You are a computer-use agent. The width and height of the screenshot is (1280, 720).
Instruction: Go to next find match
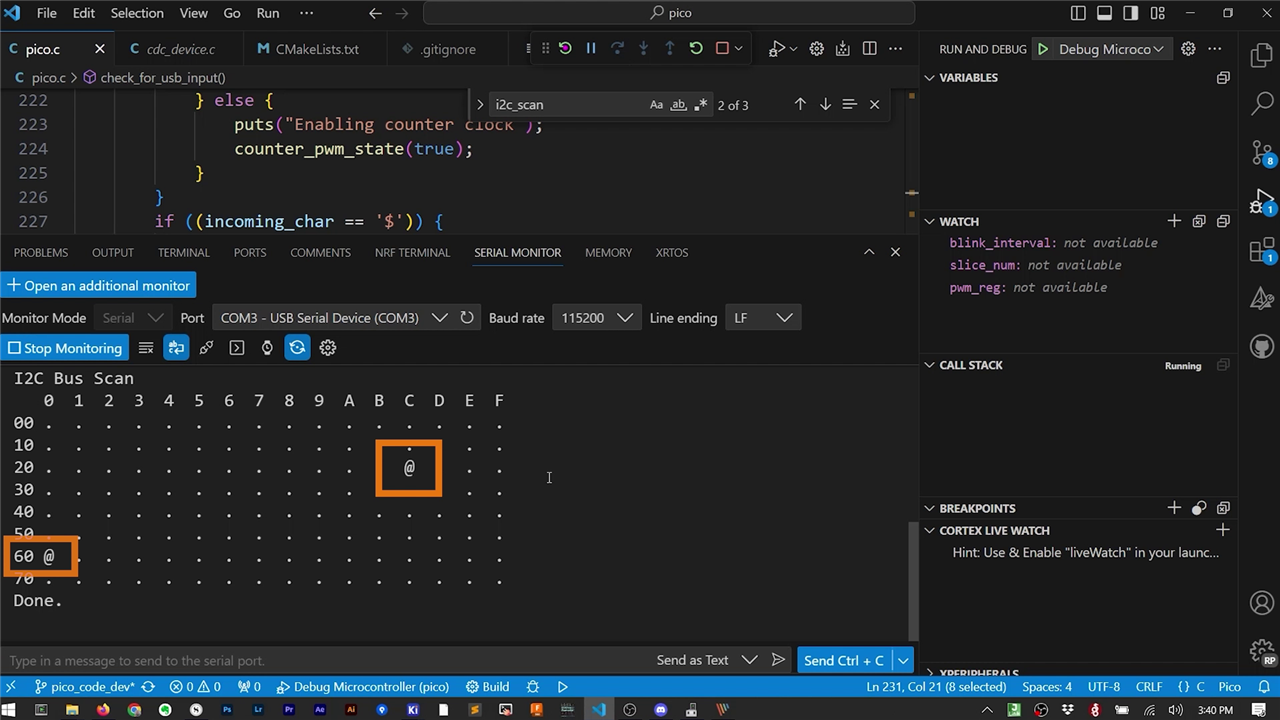point(825,104)
